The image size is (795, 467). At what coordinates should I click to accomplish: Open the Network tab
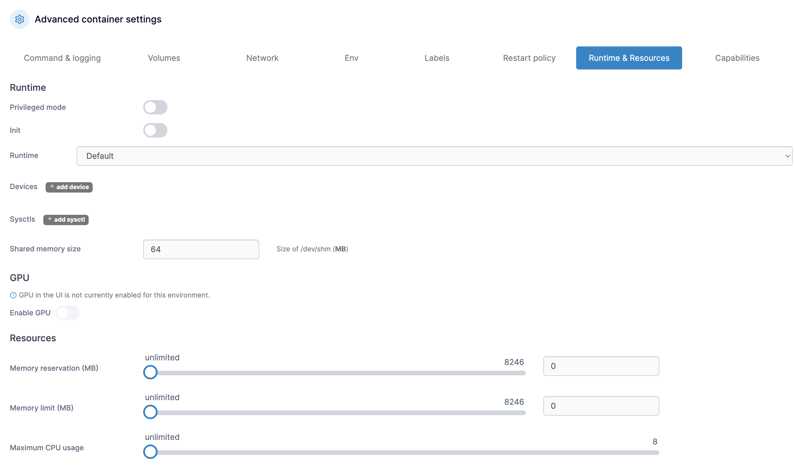coord(262,58)
